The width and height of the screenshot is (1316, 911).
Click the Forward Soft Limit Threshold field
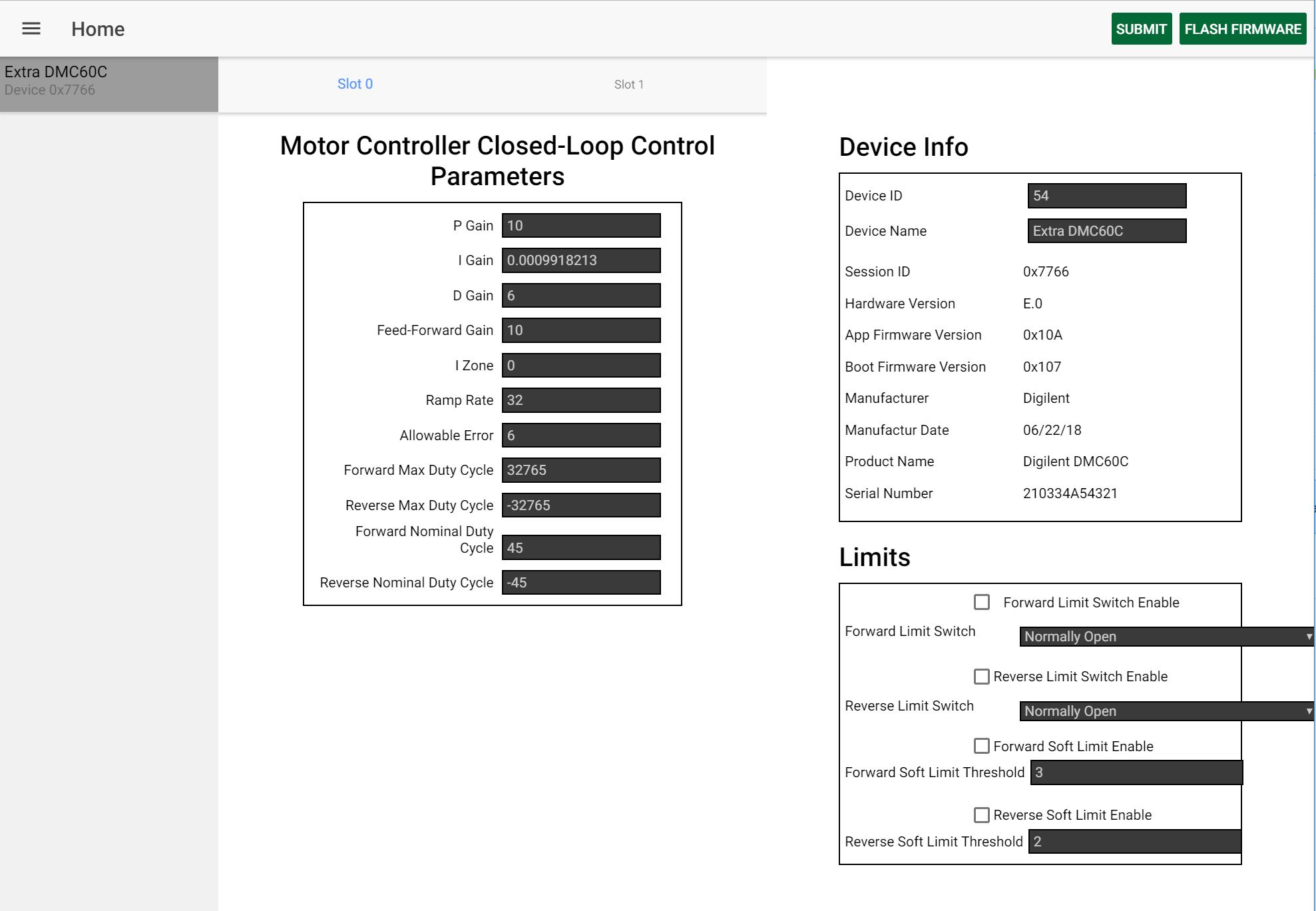pos(1136,772)
